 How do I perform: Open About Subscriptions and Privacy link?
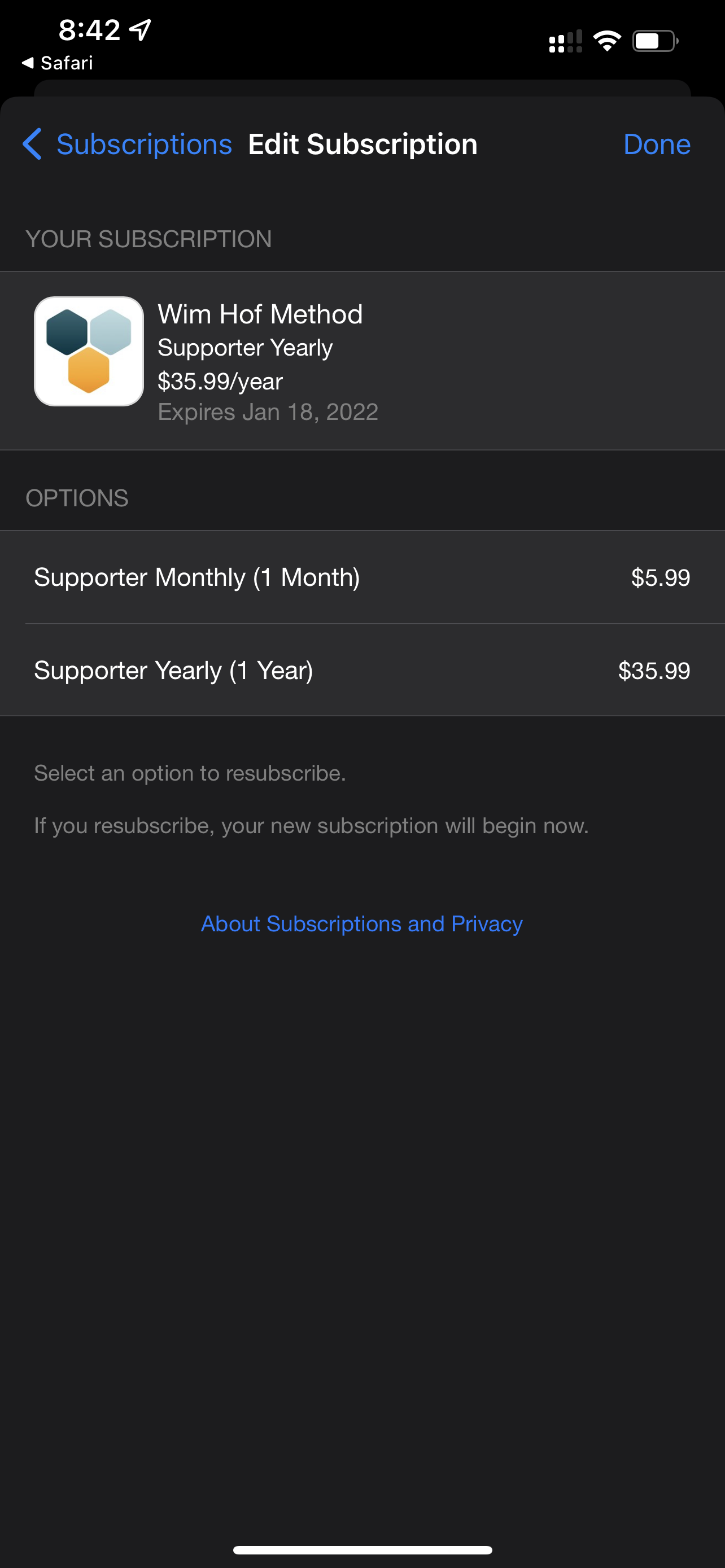tap(361, 923)
